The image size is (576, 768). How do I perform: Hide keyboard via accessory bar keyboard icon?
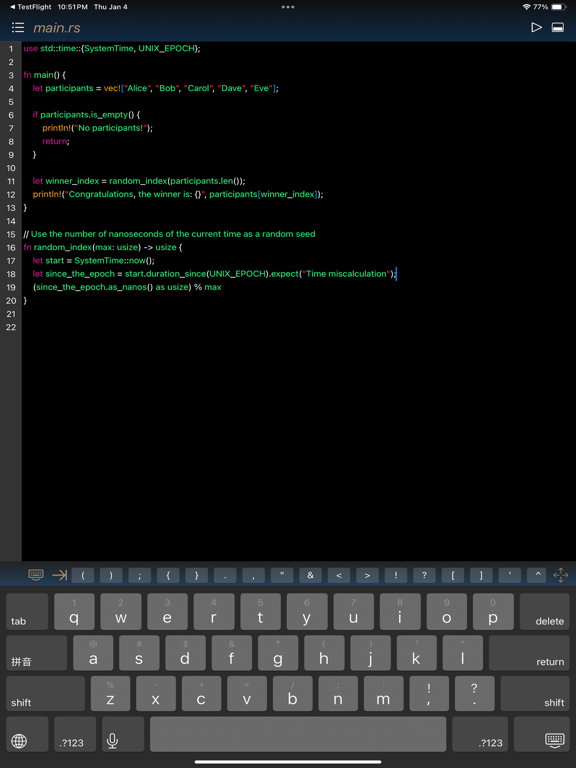pos(36,575)
